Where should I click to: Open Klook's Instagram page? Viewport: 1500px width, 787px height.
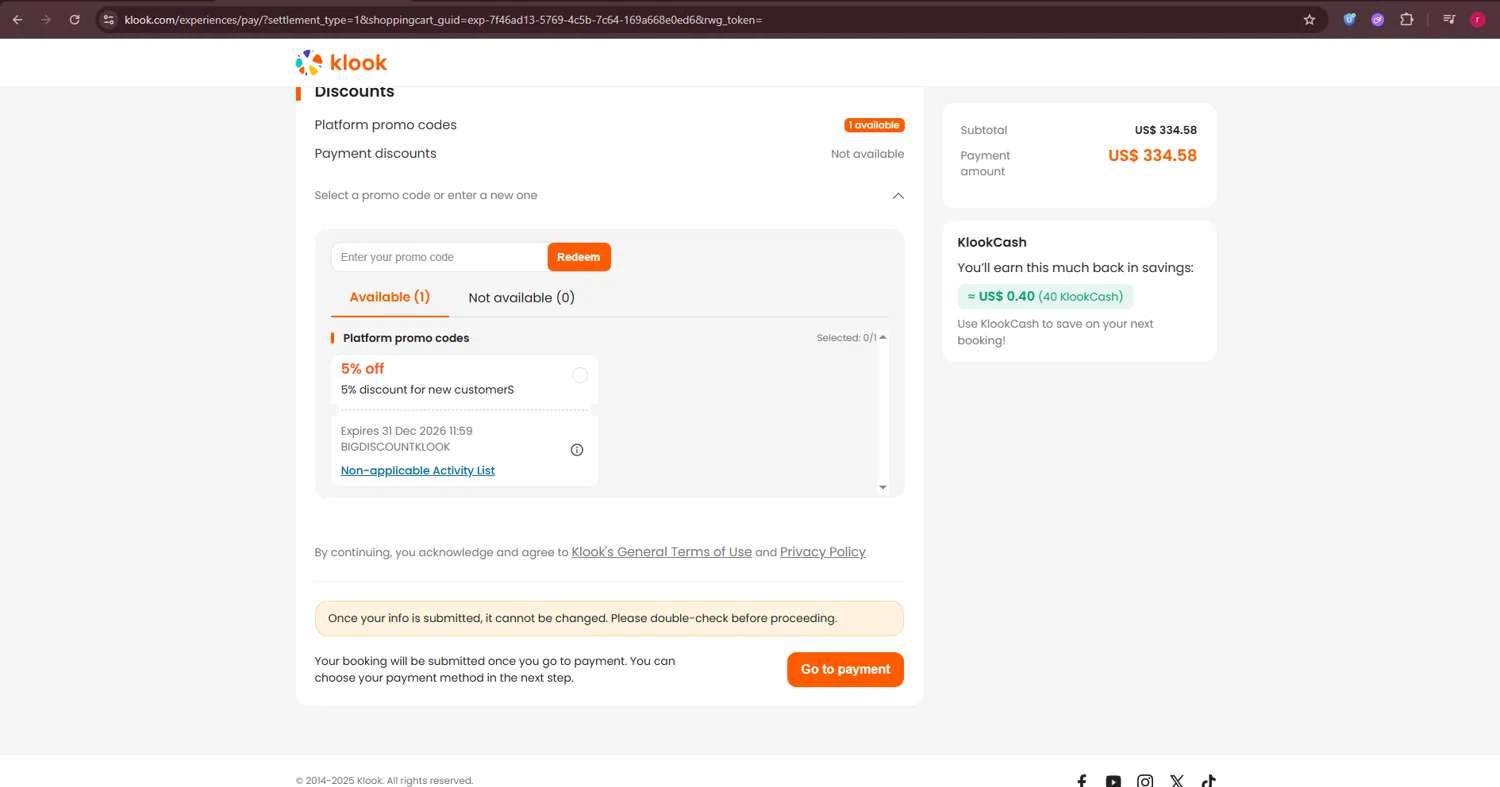(x=1145, y=781)
